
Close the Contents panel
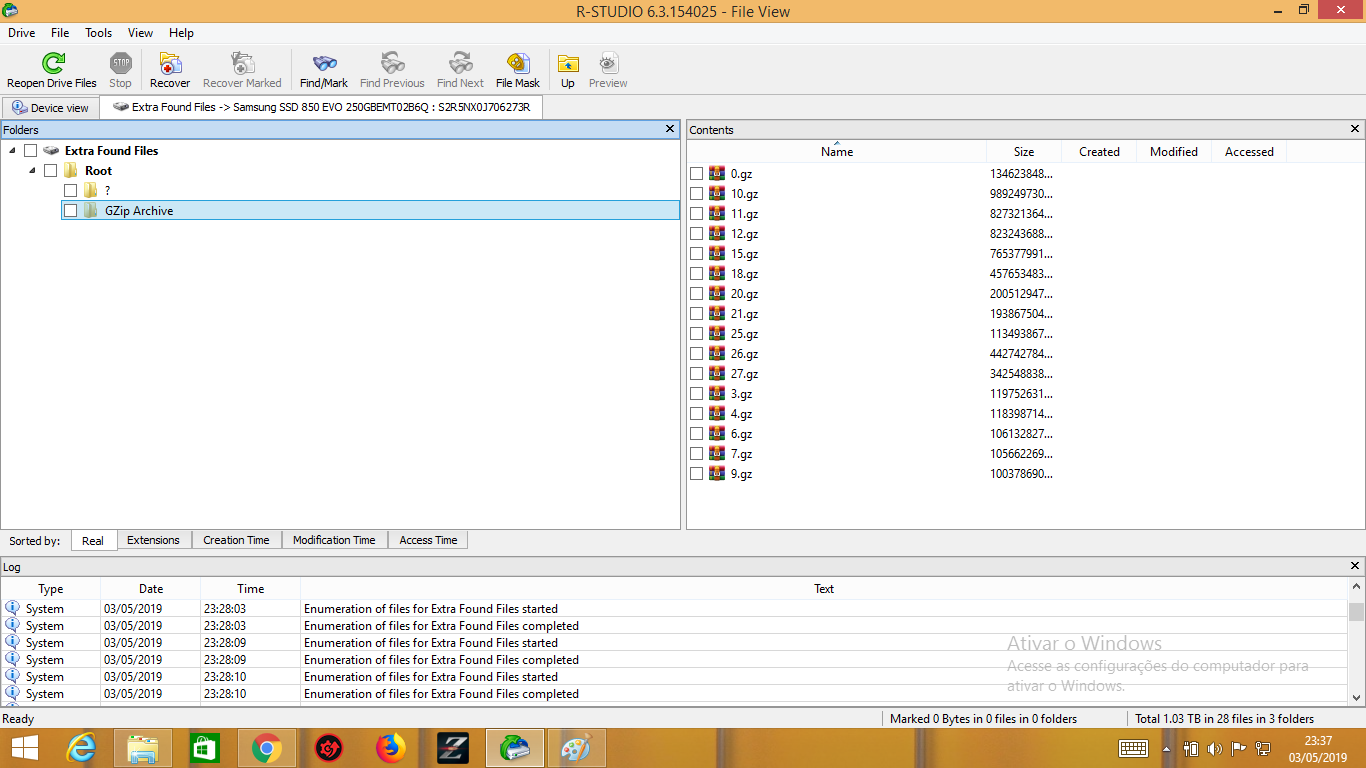pos(1356,129)
